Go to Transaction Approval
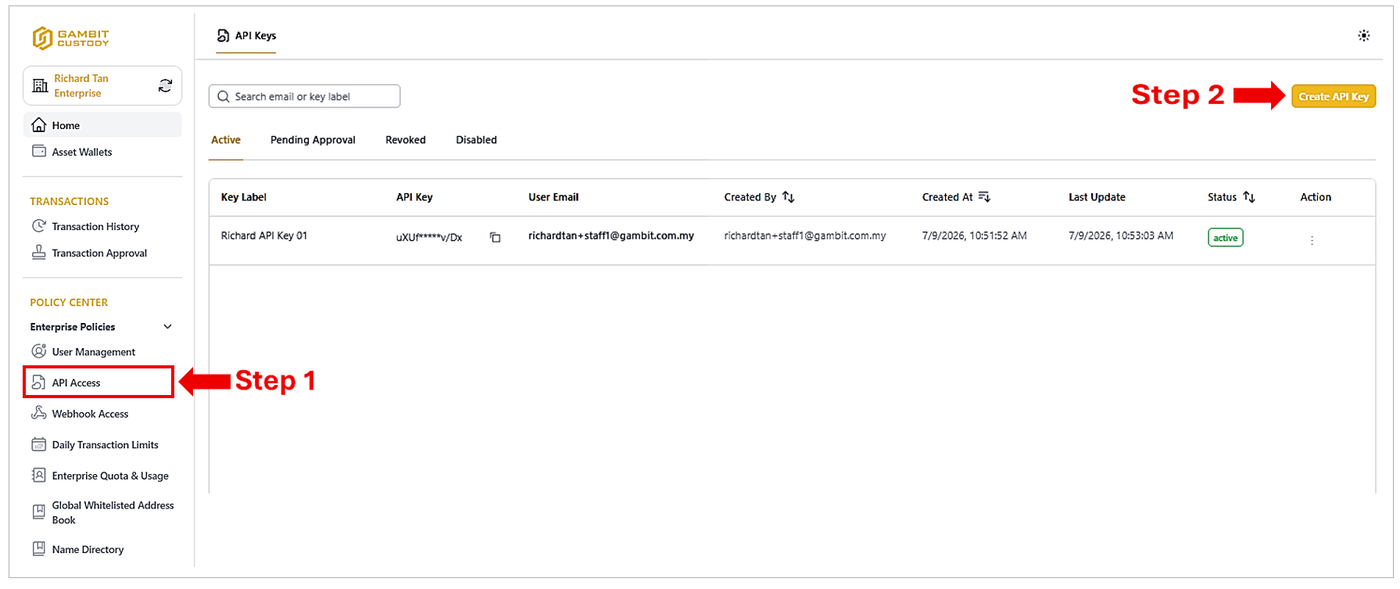 point(100,253)
